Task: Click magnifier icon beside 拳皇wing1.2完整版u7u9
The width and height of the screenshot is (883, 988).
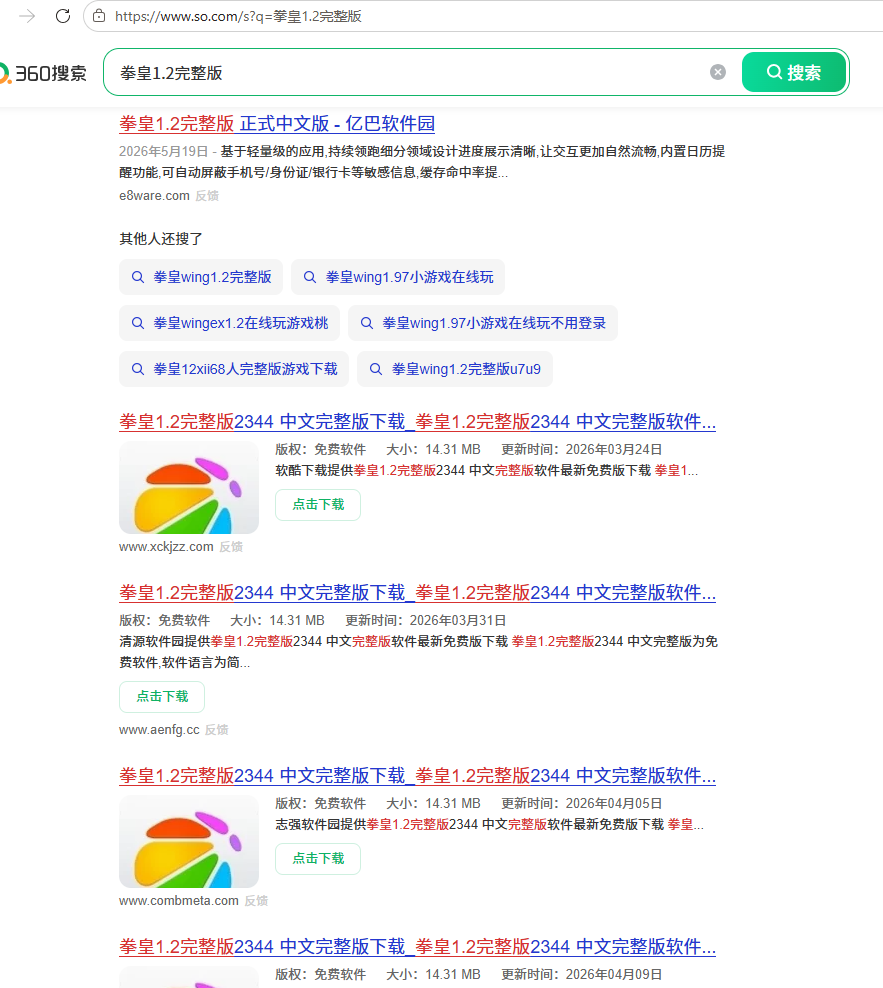Action: [x=375, y=369]
